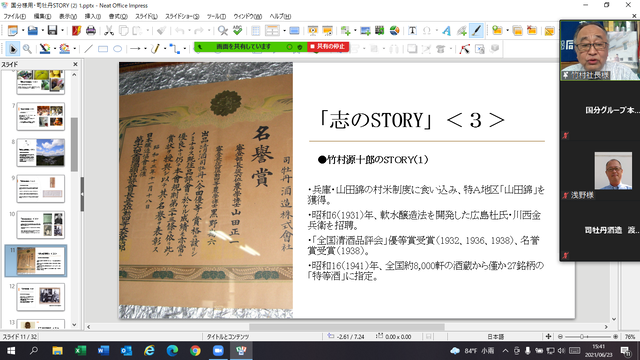The image size is (640, 360).
Task: Click the Clone formatting paintbrush icon
Action: pos(162,31)
